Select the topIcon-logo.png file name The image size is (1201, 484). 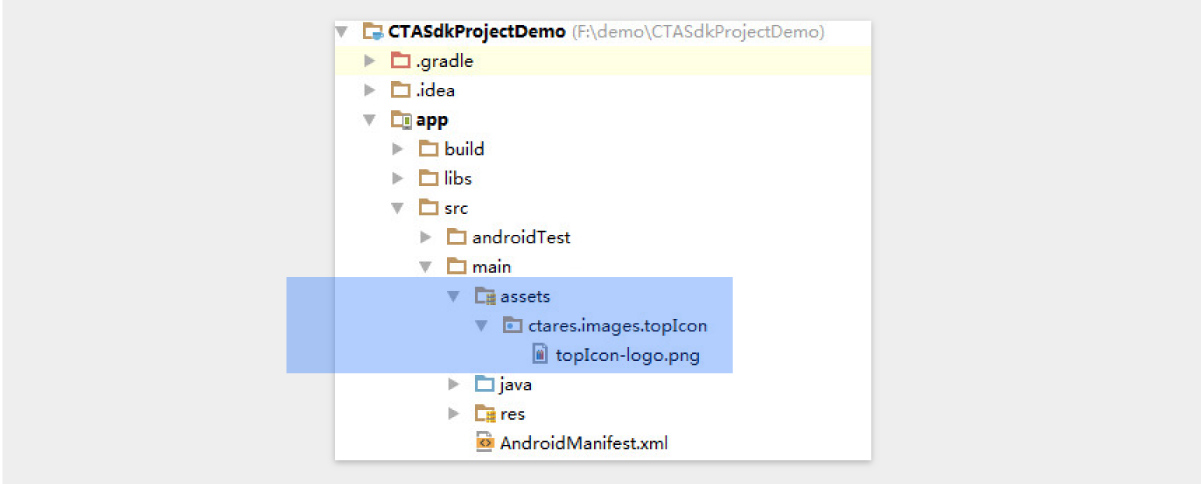click(x=614, y=354)
